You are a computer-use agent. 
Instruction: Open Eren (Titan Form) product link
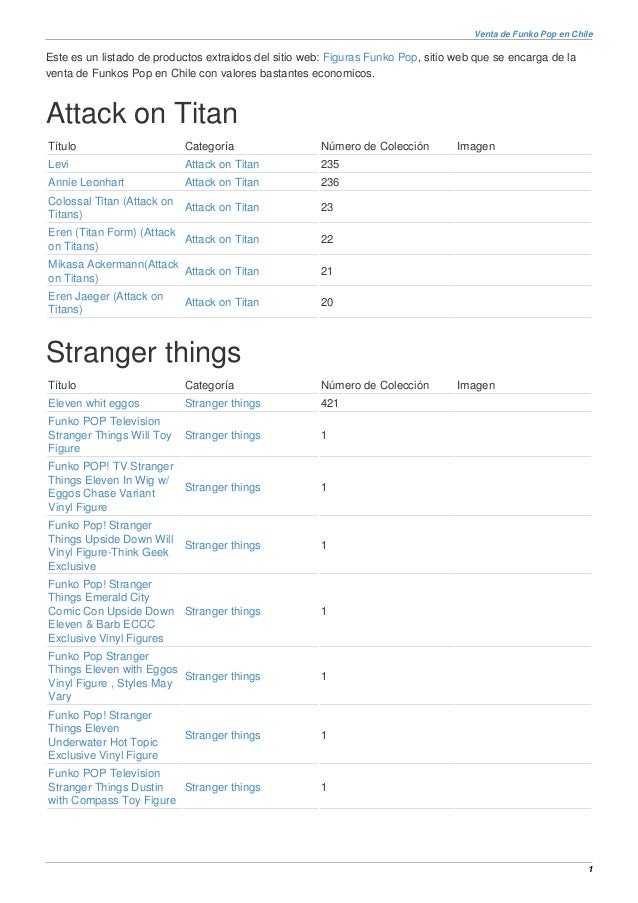coord(112,239)
